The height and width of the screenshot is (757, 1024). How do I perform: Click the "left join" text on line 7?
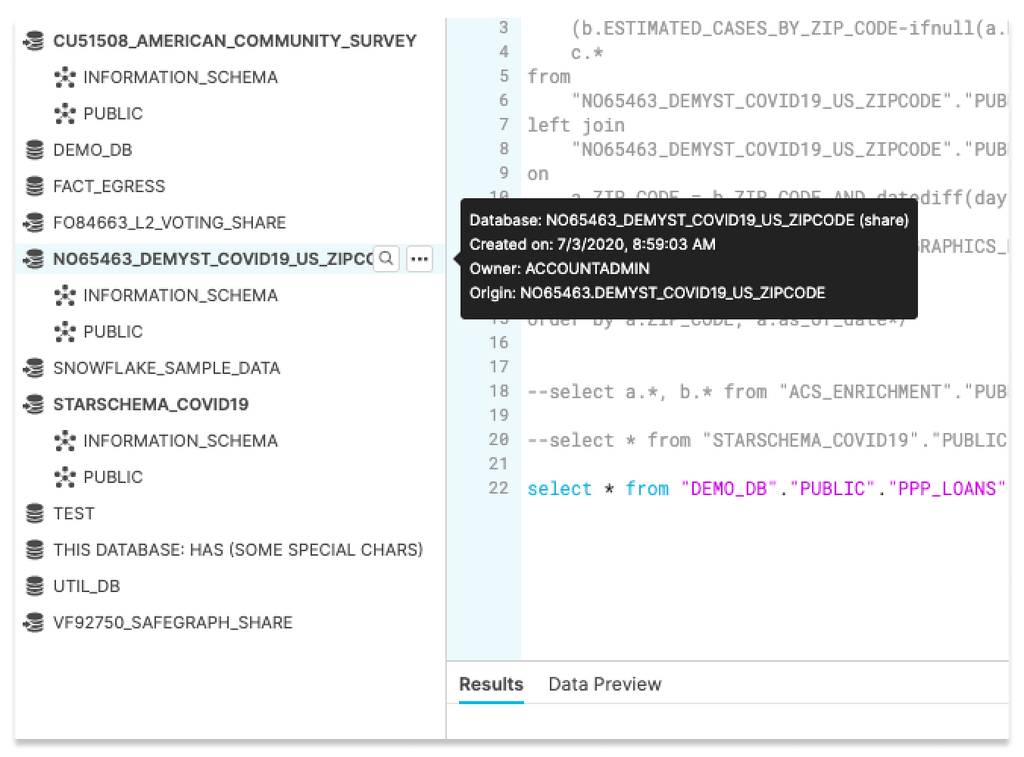coord(576,125)
